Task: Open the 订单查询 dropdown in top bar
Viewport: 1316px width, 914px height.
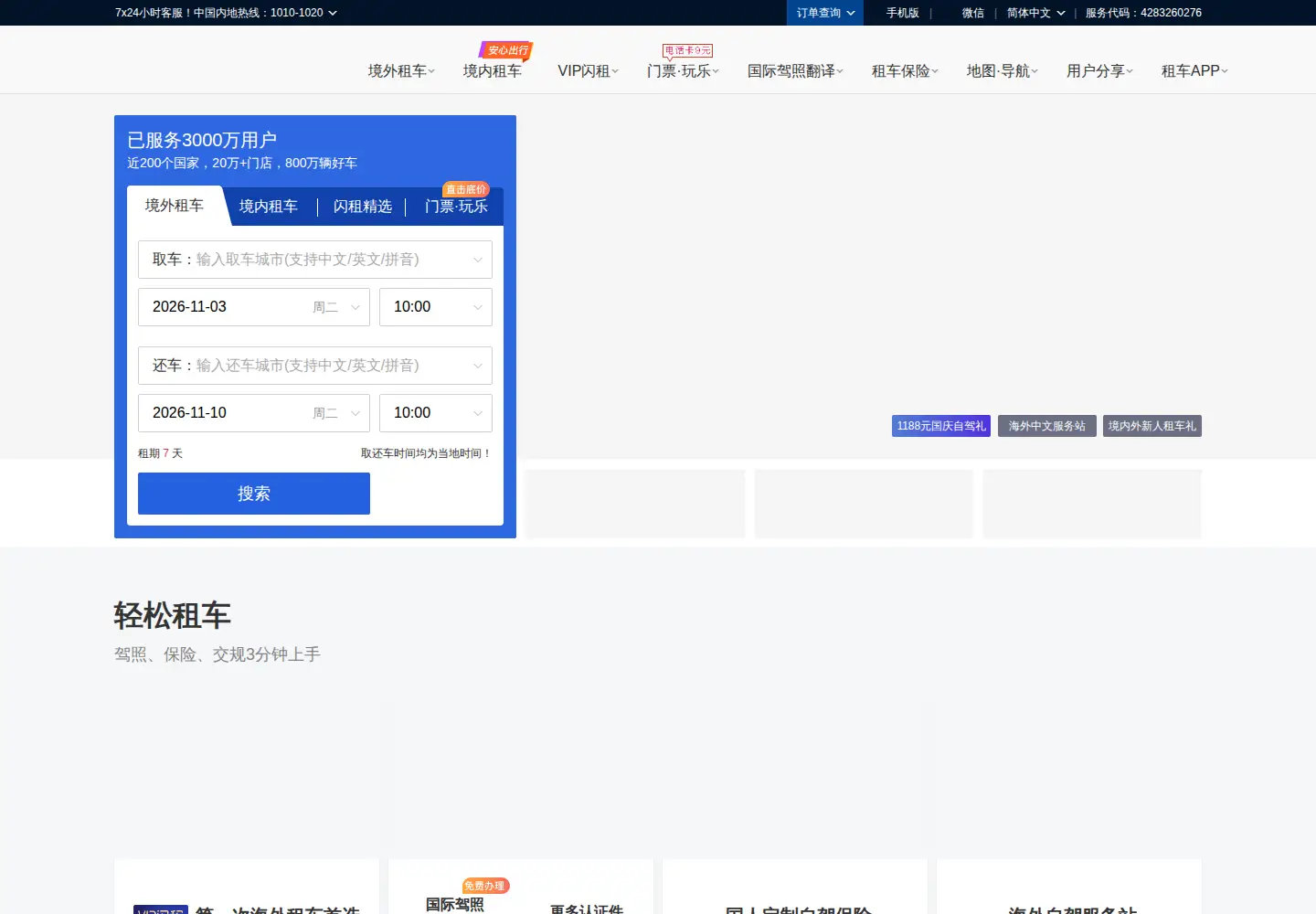Action: click(825, 13)
